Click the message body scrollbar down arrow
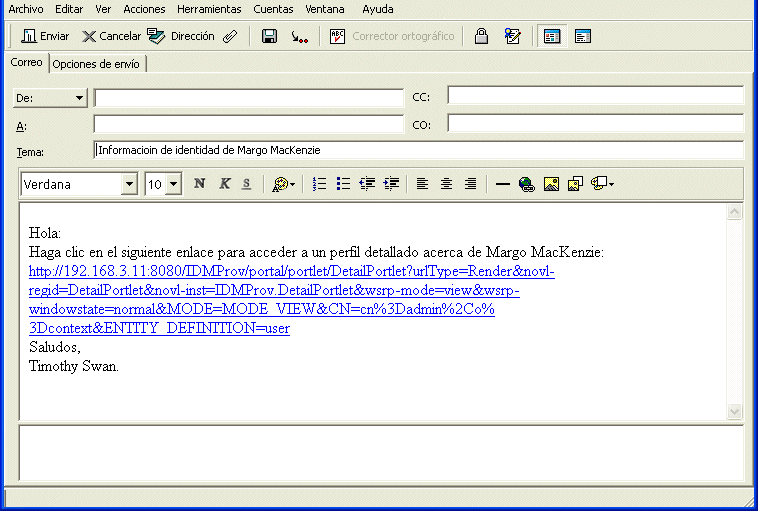This screenshot has width=758, height=511. pyautogui.click(x=734, y=411)
